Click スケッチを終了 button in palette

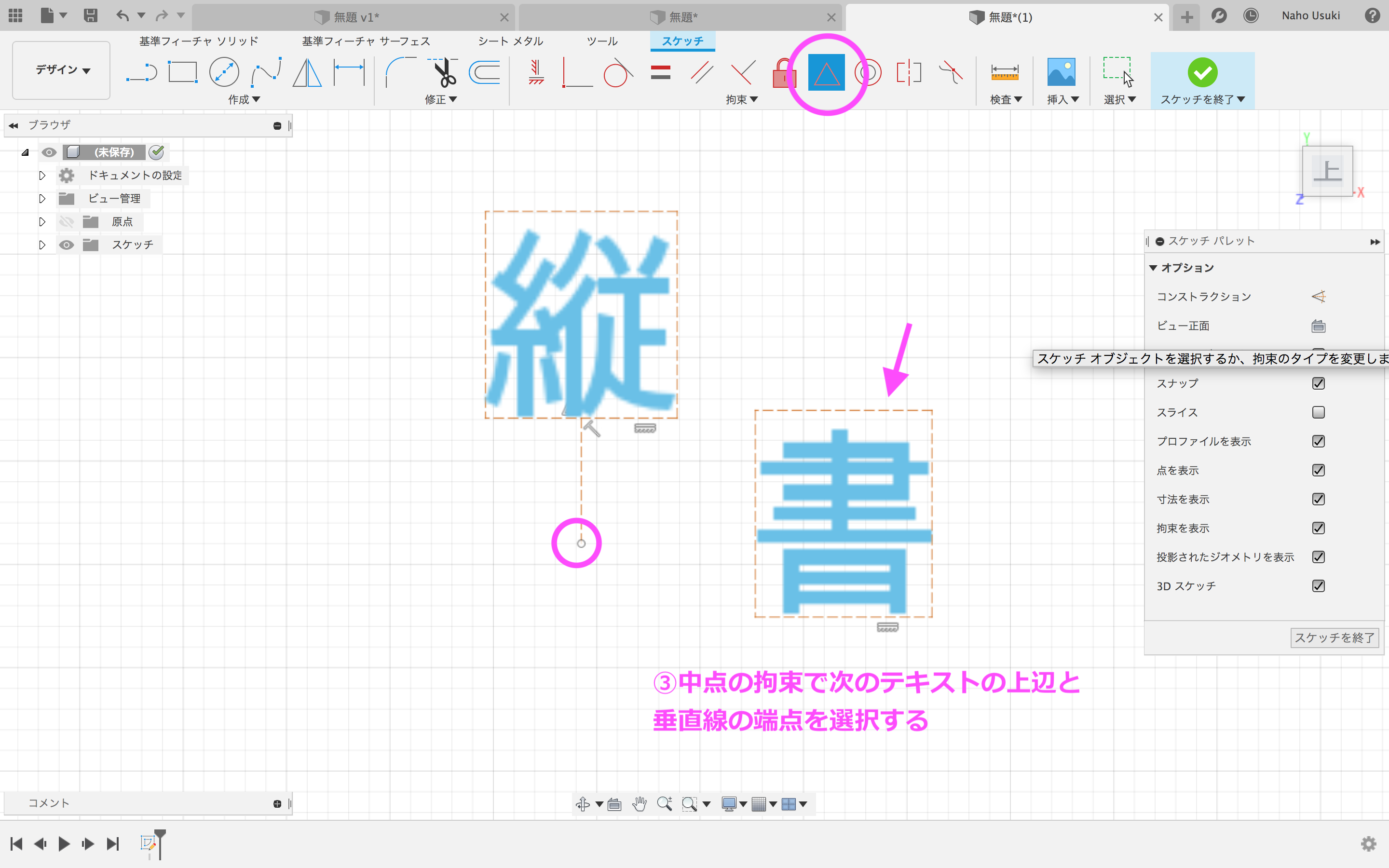click(x=1335, y=637)
